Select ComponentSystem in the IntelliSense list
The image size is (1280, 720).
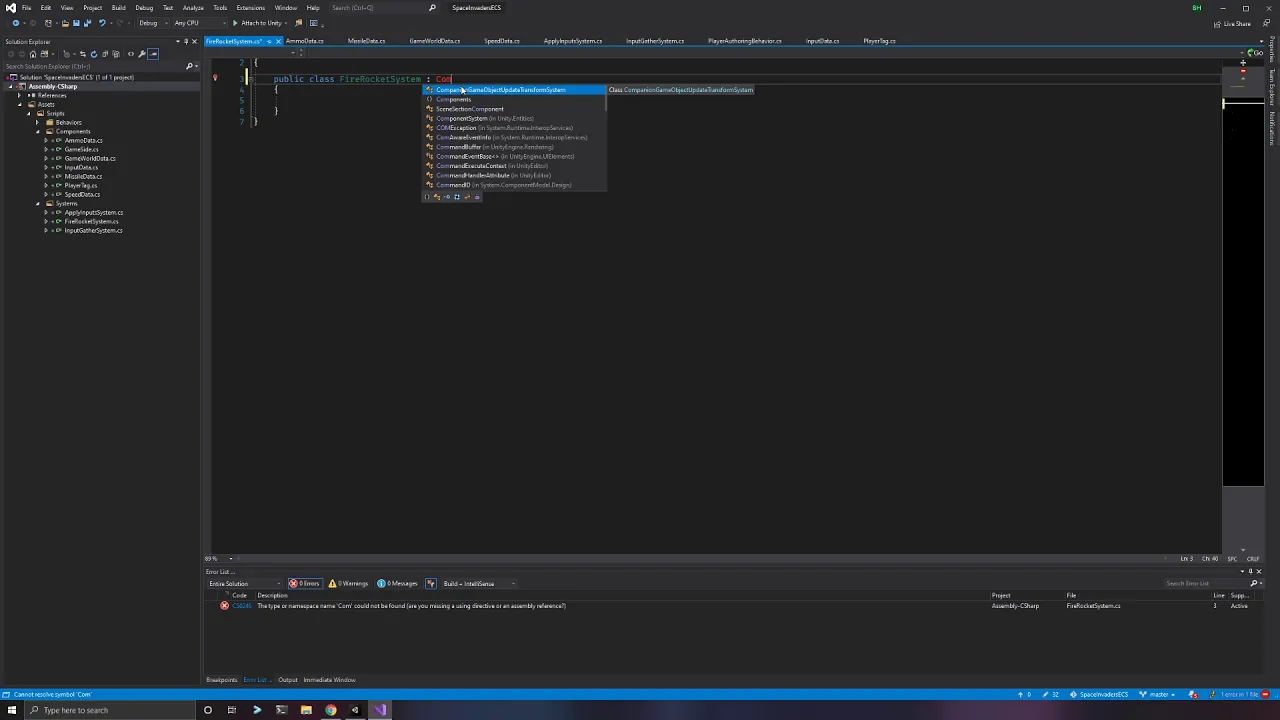coord(514,118)
